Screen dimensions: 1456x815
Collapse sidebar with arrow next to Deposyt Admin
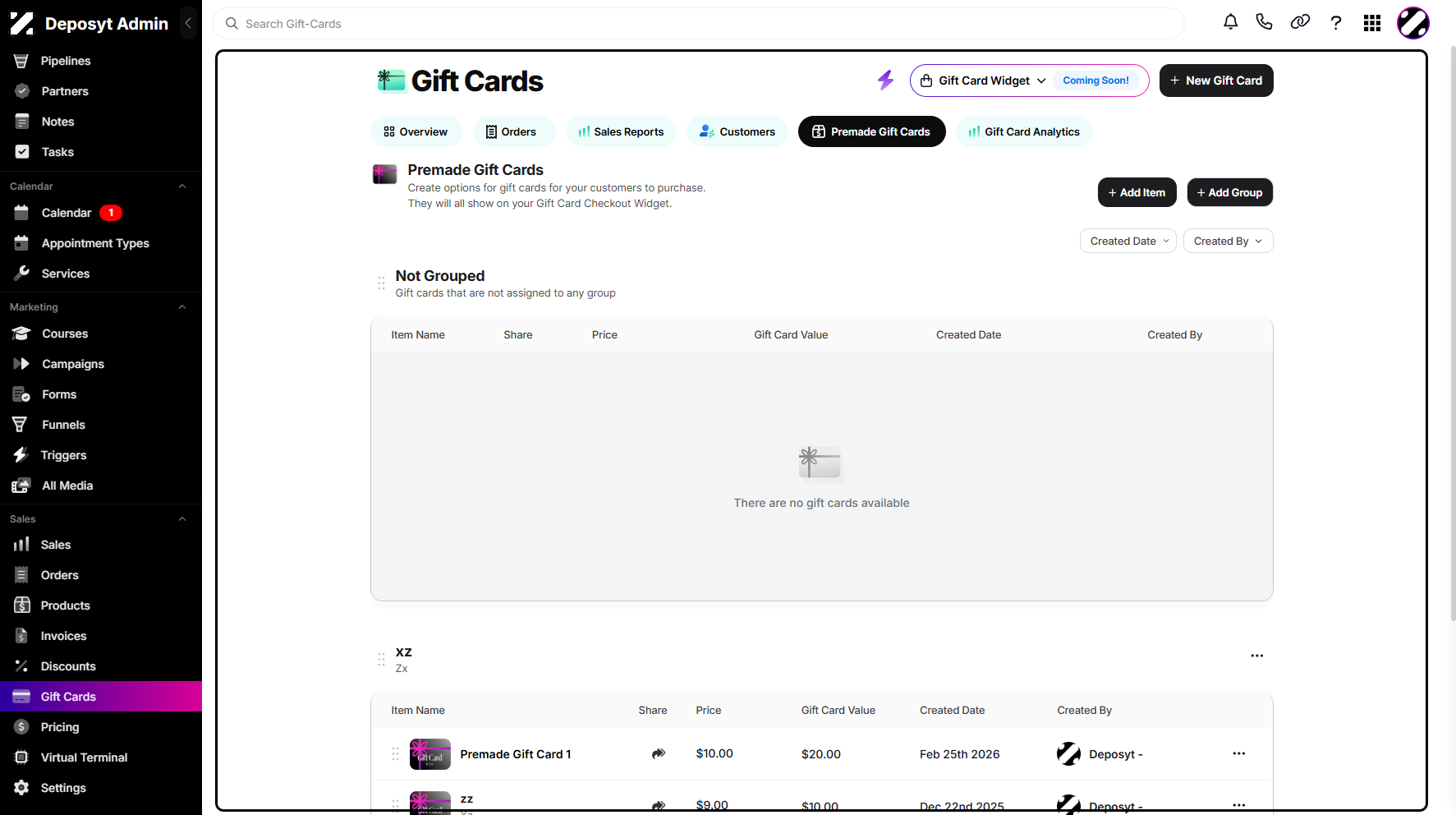click(x=188, y=23)
